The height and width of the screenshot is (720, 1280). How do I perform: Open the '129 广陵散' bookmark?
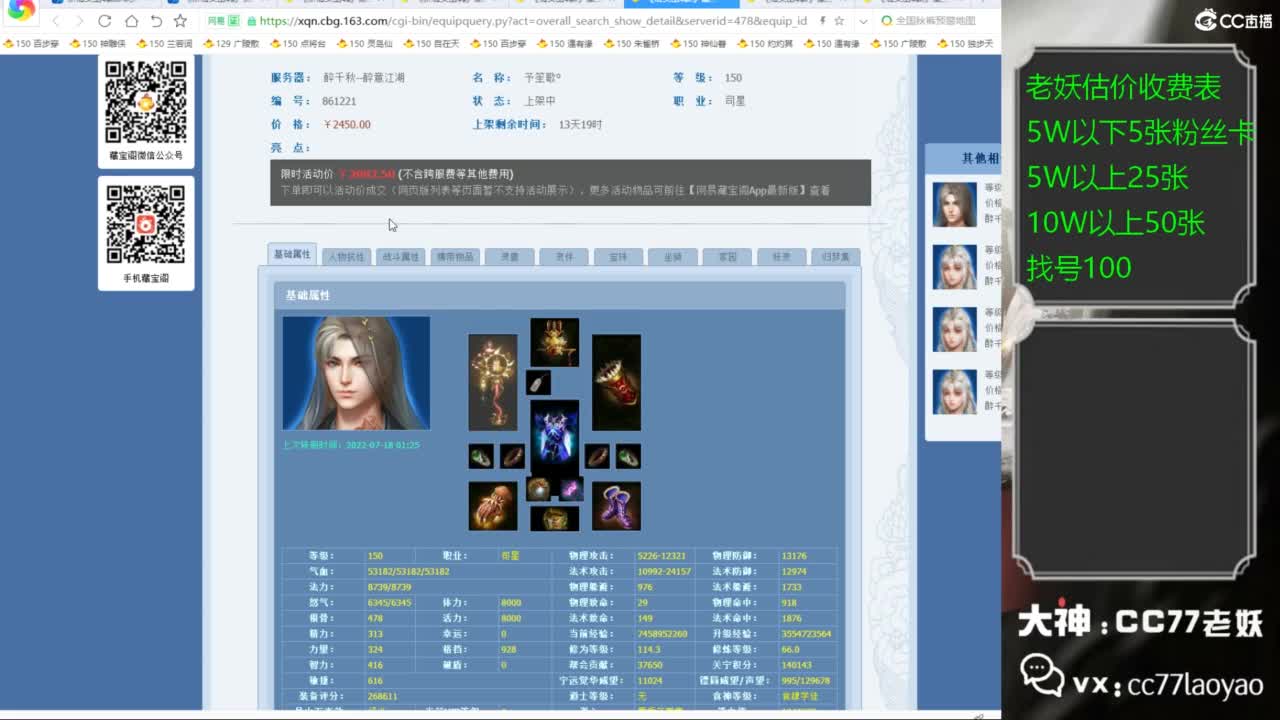(231, 44)
